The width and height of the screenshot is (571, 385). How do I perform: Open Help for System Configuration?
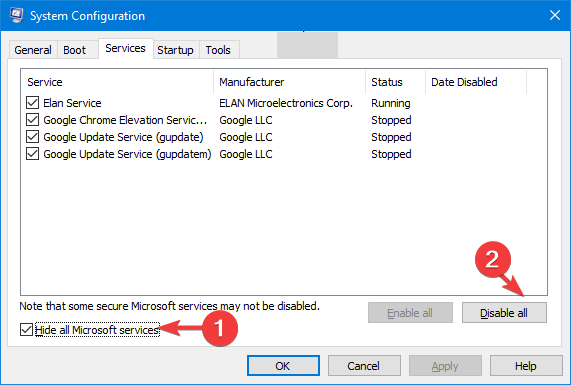525,366
